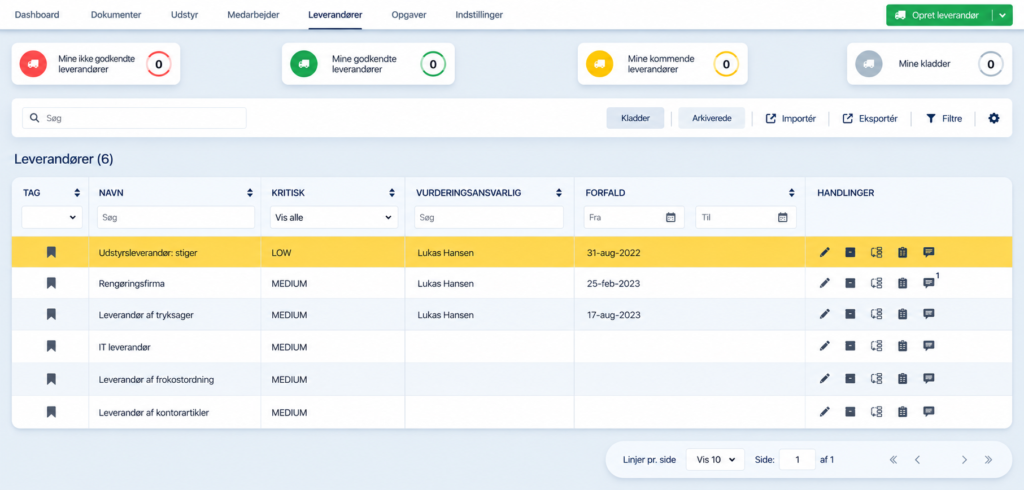Expand Opret leverandør dropdown arrow
Screen dimensions: 1024x490
1002,15
